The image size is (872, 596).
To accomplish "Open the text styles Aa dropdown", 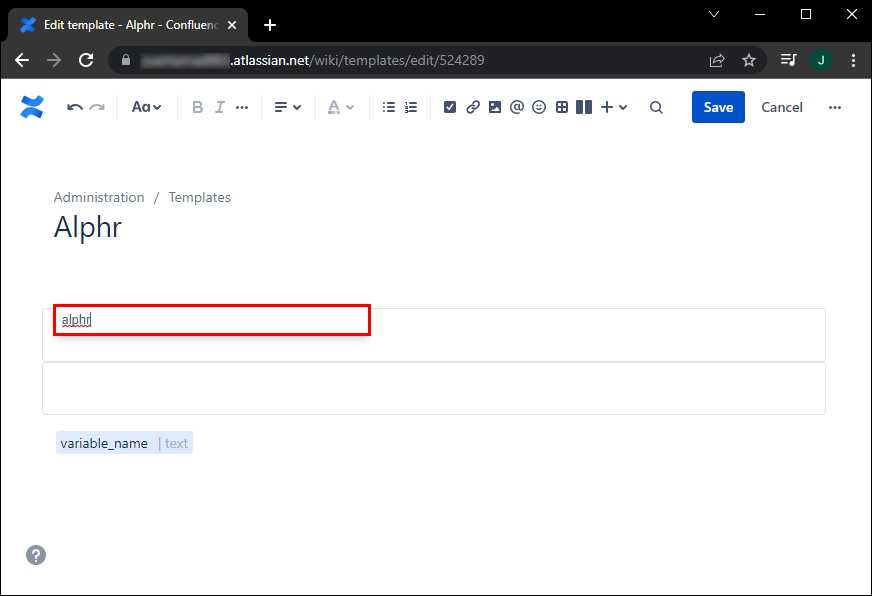I will click(x=146, y=107).
